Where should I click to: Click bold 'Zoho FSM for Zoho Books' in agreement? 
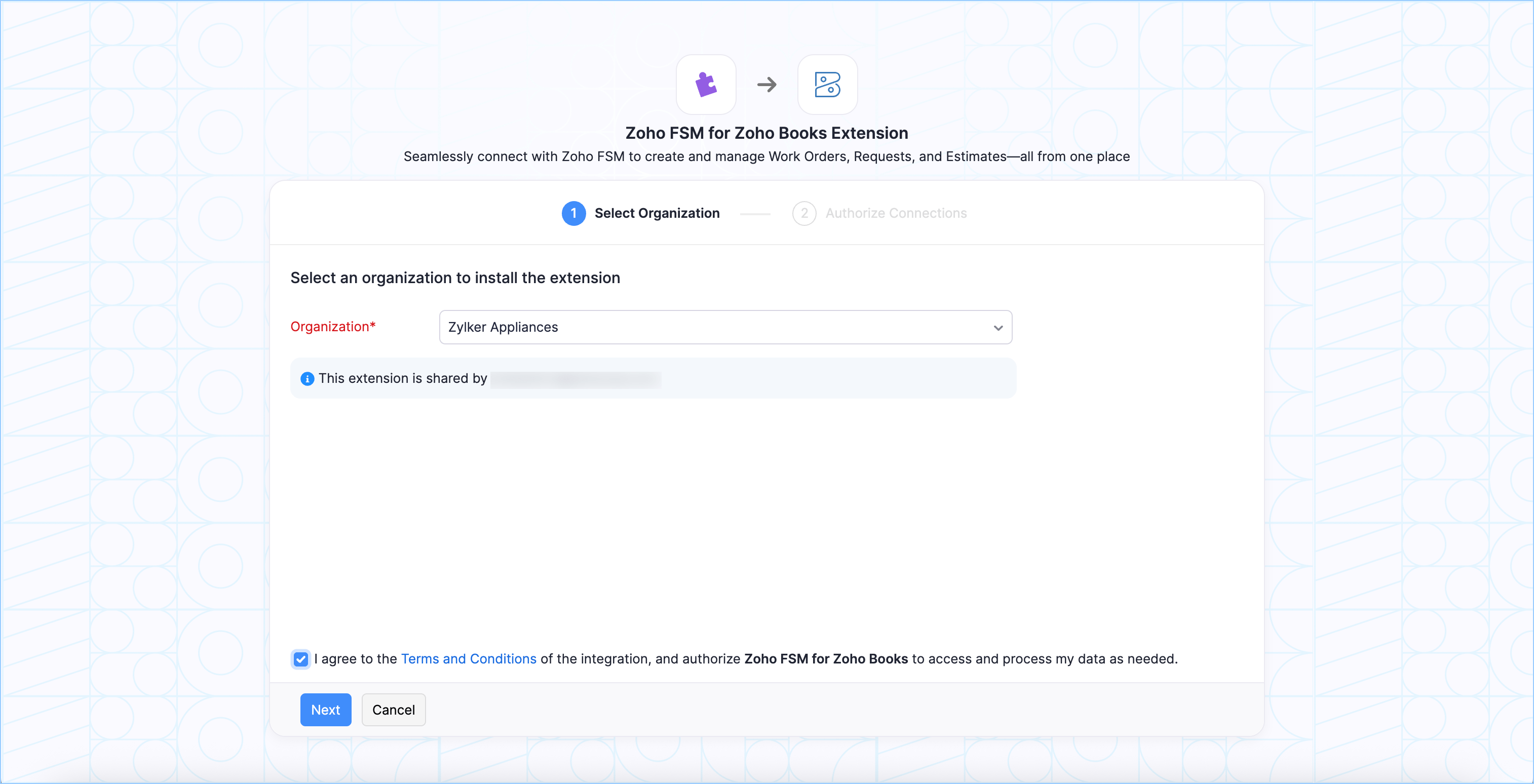tap(826, 659)
